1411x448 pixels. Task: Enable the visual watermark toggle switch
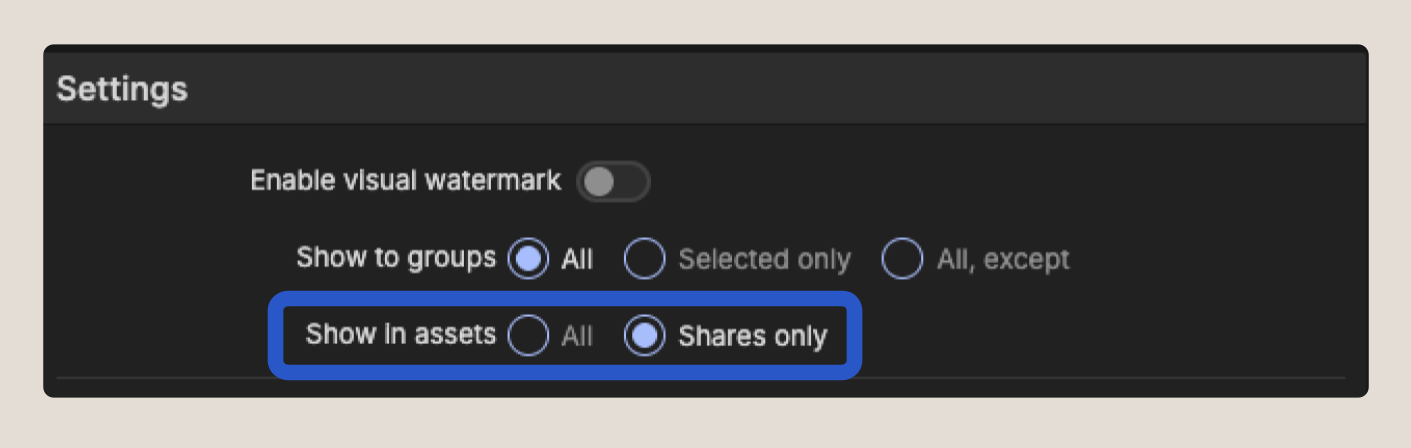[613, 182]
